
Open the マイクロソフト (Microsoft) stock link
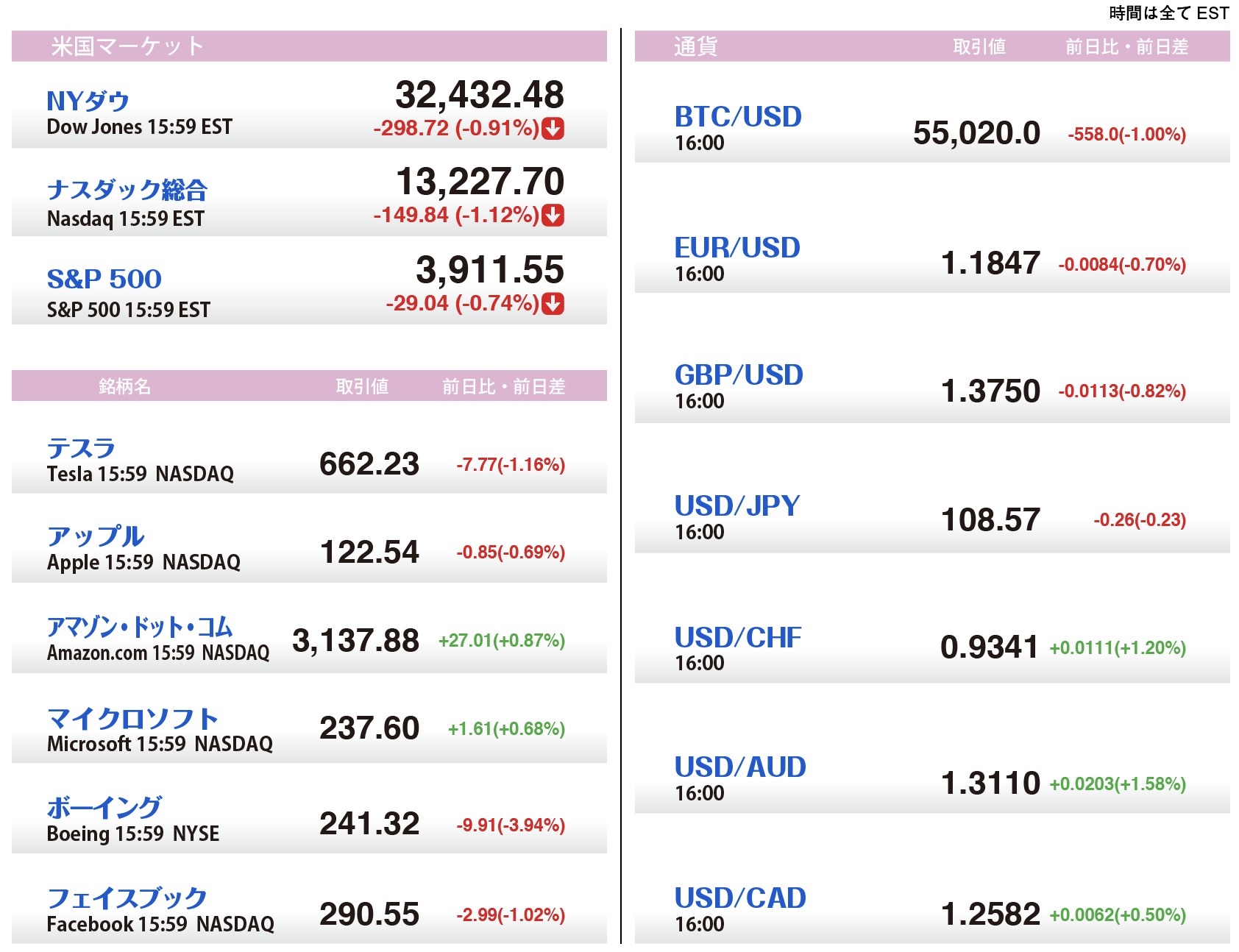click(x=132, y=718)
